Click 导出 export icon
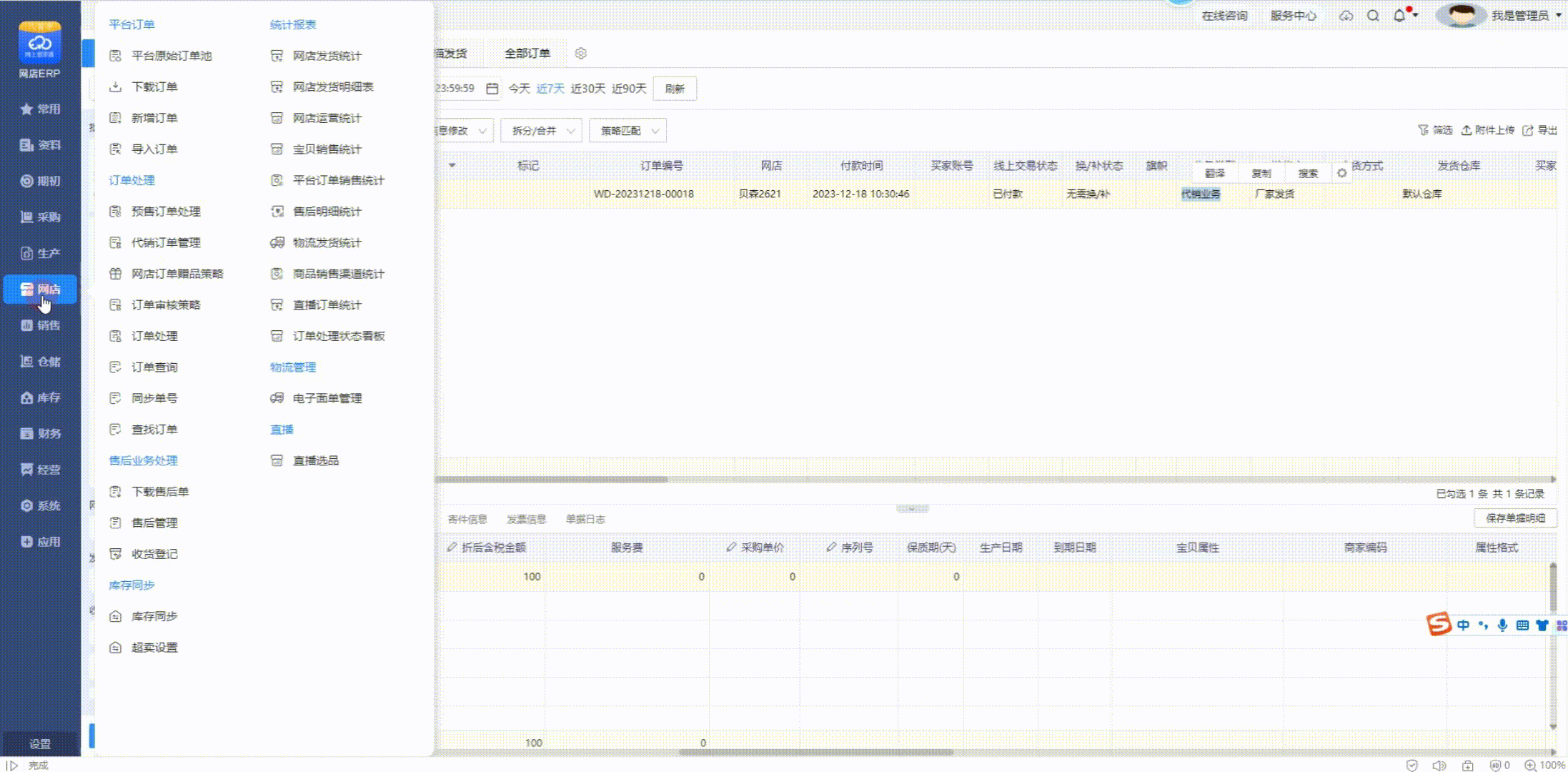The height and width of the screenshot is (772, 1568). 1528,130
